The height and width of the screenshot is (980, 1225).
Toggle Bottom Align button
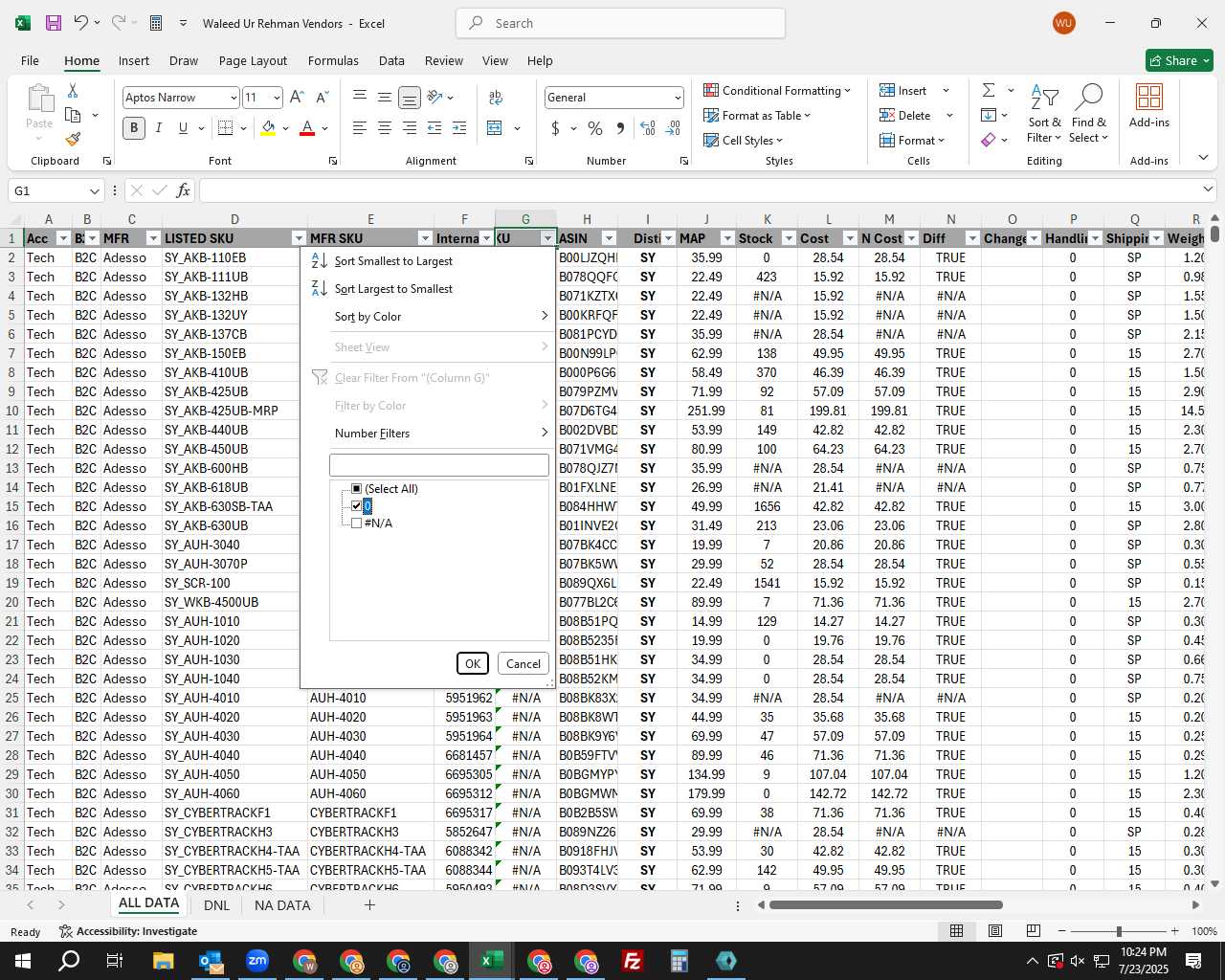click(409, 98)
